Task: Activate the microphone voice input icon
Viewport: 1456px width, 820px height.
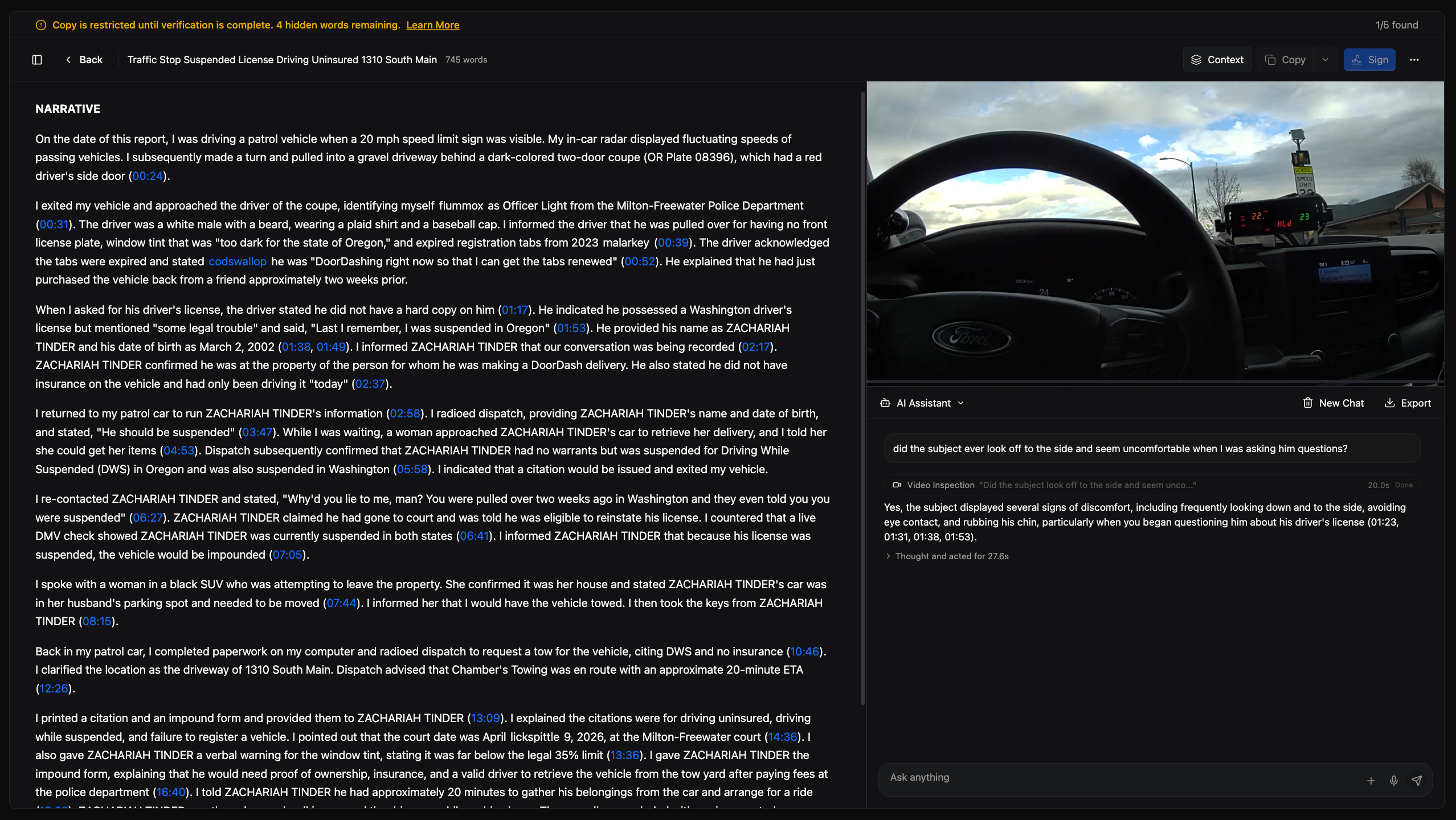Action: (1394, 781)
